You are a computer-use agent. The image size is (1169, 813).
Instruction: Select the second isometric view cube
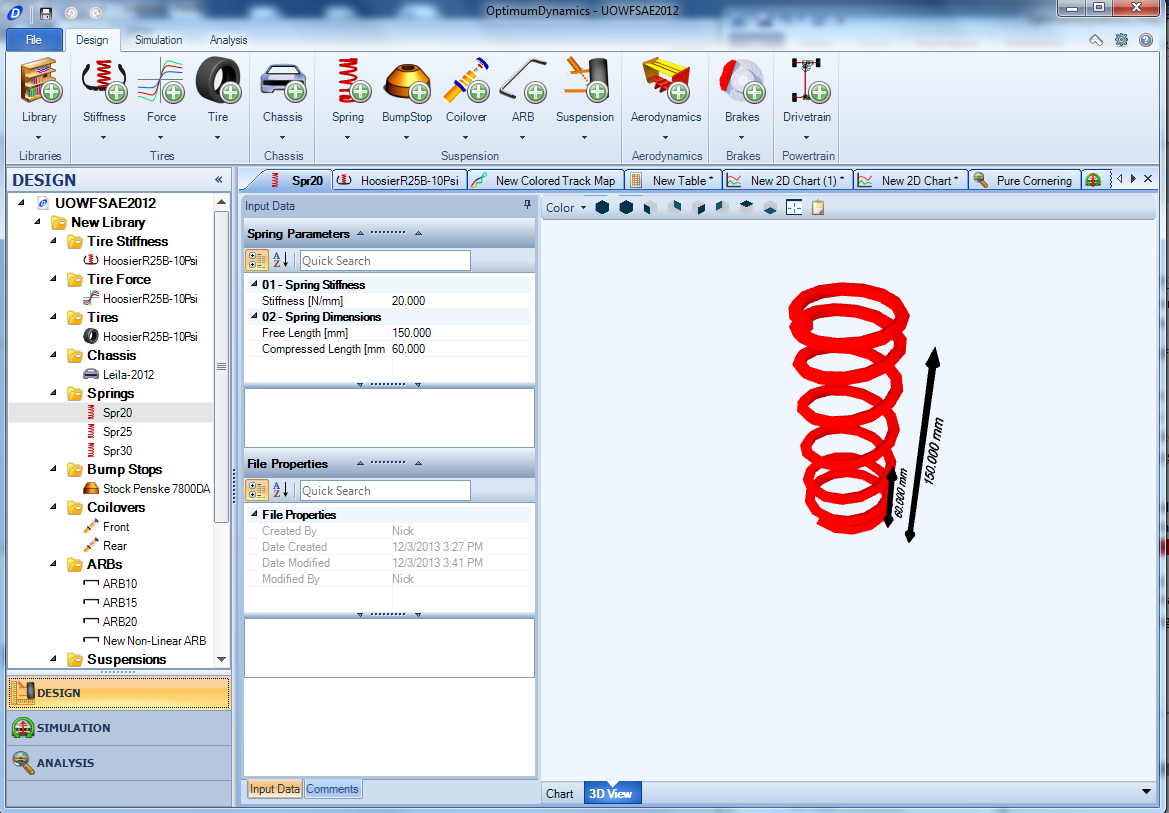point(626,207)
